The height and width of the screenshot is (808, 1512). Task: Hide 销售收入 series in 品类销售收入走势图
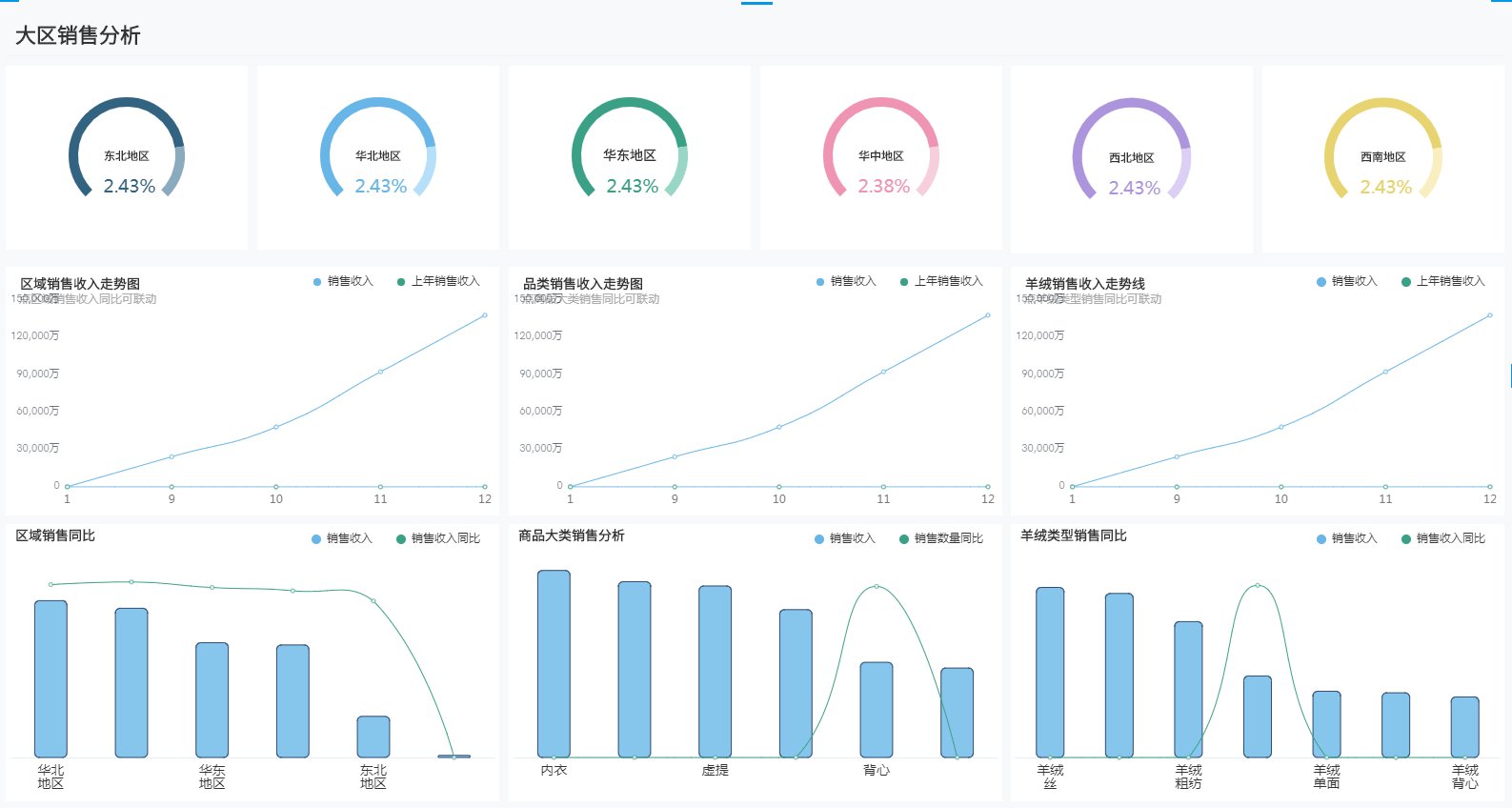click(x=846, y=281)
